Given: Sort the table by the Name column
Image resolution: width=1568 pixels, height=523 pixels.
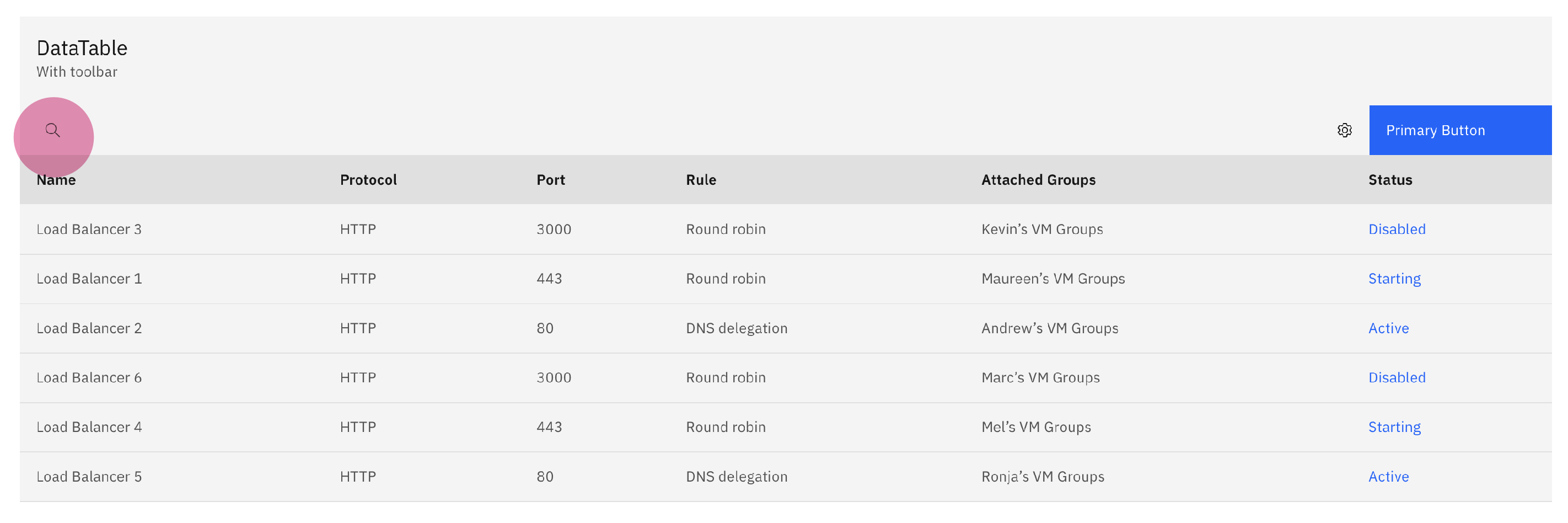Looking at the screenshot, I should tap(56, 180).
